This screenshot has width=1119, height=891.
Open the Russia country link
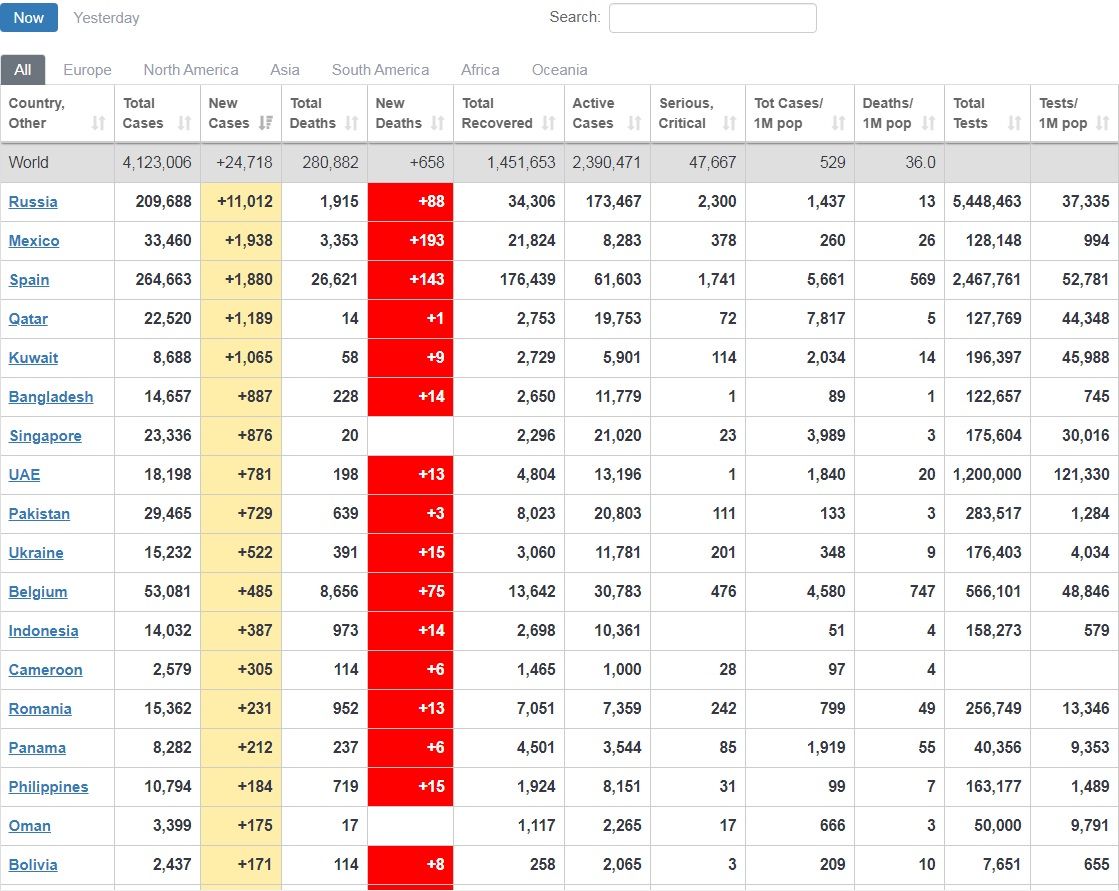click(x=33, y=202)
